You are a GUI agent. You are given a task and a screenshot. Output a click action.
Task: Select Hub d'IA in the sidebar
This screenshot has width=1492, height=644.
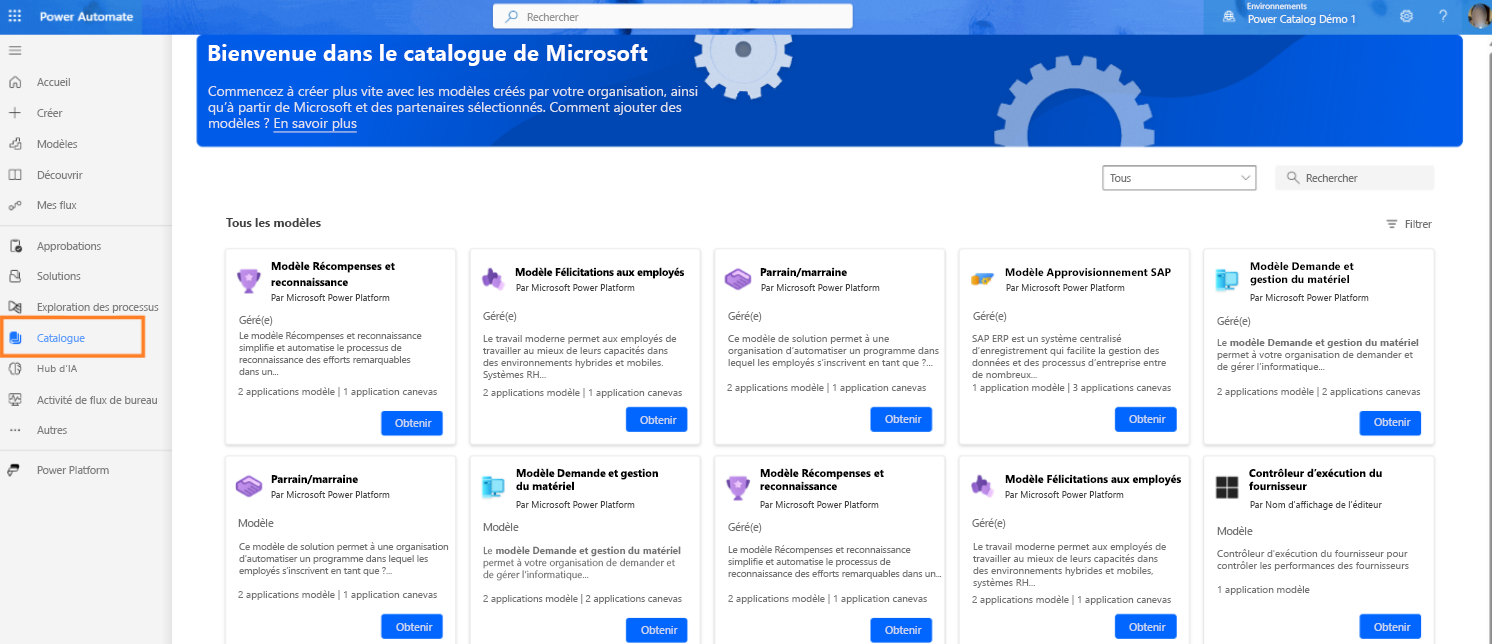click(x=56, y=368)
